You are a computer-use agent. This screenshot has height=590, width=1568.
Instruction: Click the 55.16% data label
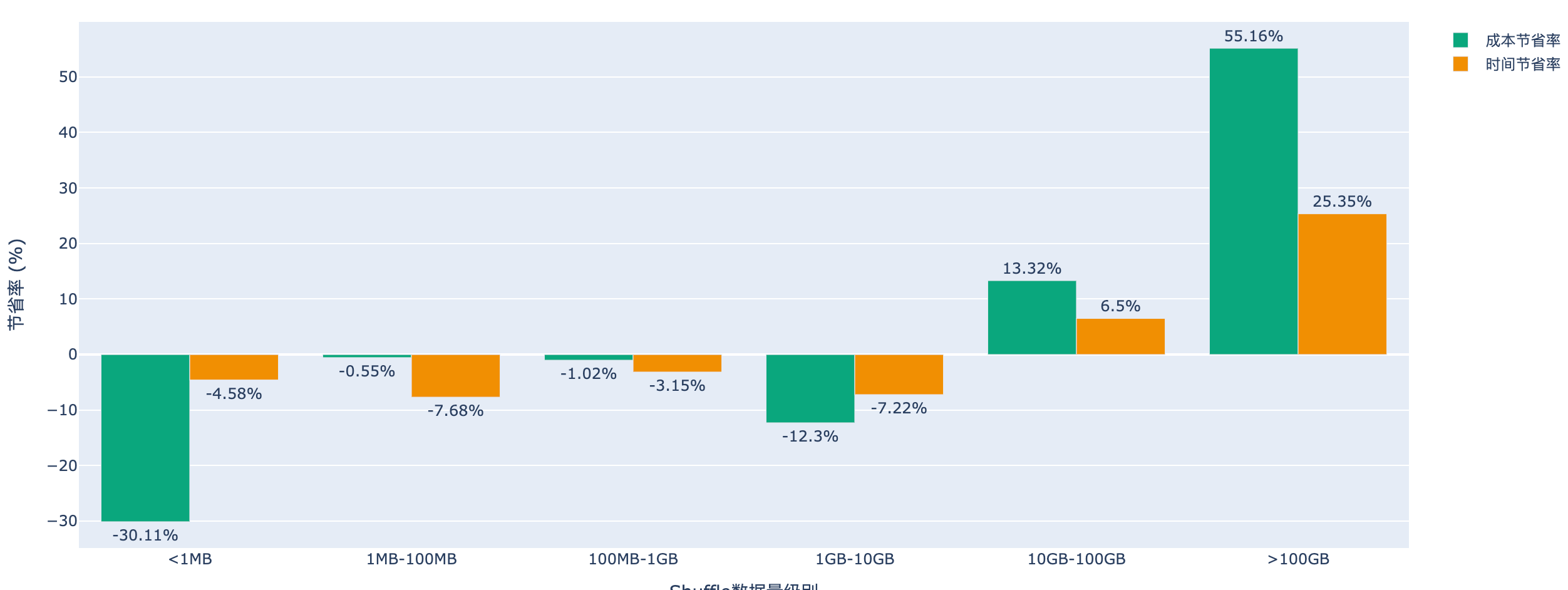point(1253,36)
